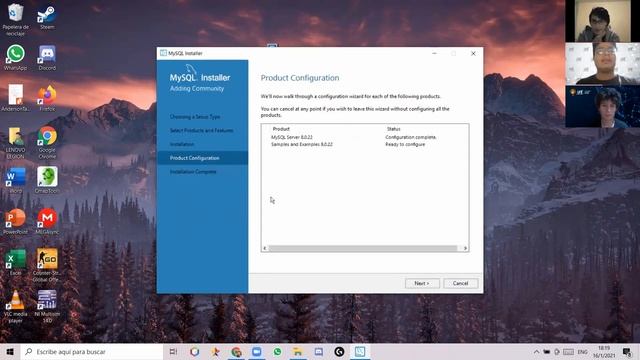The height and width of the screenshot is (360, 640).
Task: Open the Windows Start menu
Action: [x=10, y=351]
